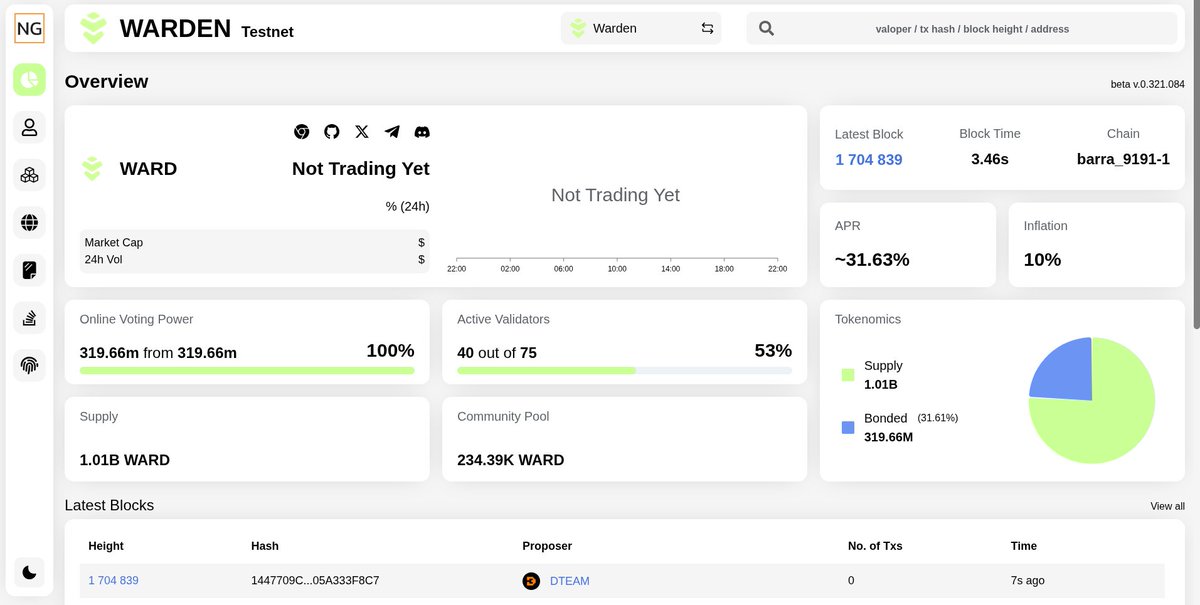Select the pie chart Overview sidebar icon
Image resolution: width=1200 pixels, height=605 pixels.
[29, 79]
